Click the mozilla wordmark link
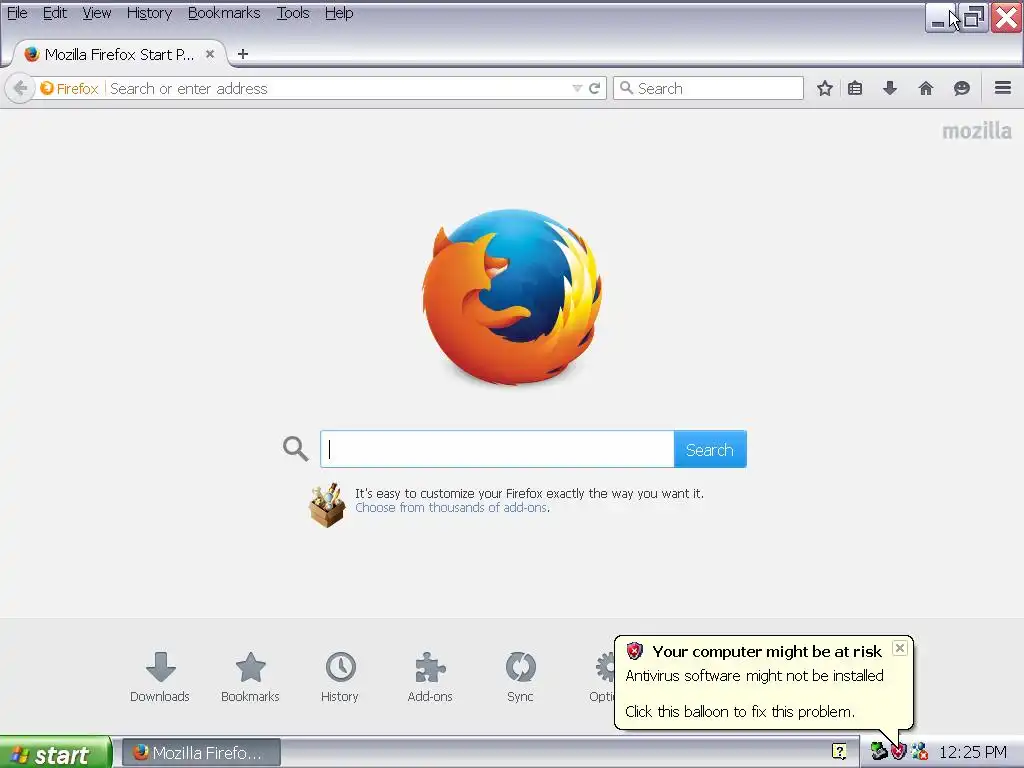The image size is (1024, 768). pos(976,131)
